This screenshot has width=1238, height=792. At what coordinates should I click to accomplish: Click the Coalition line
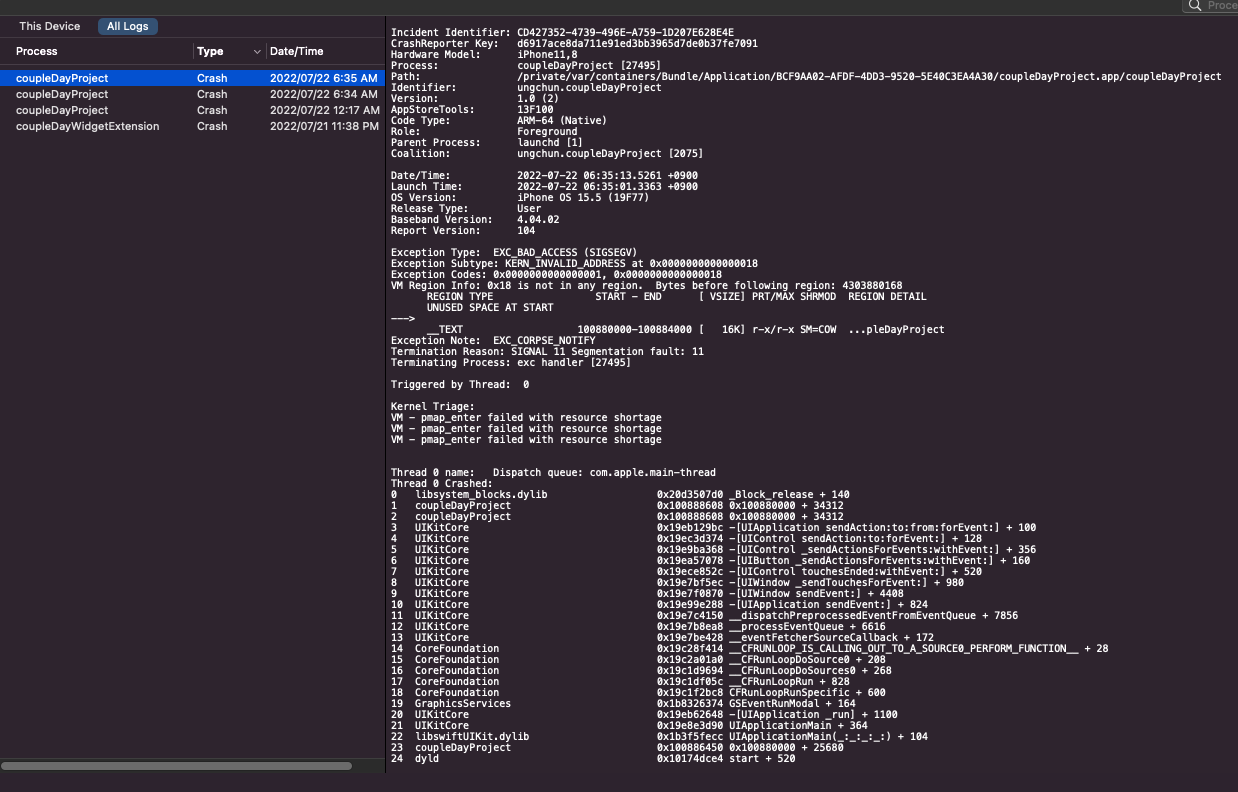547,154
